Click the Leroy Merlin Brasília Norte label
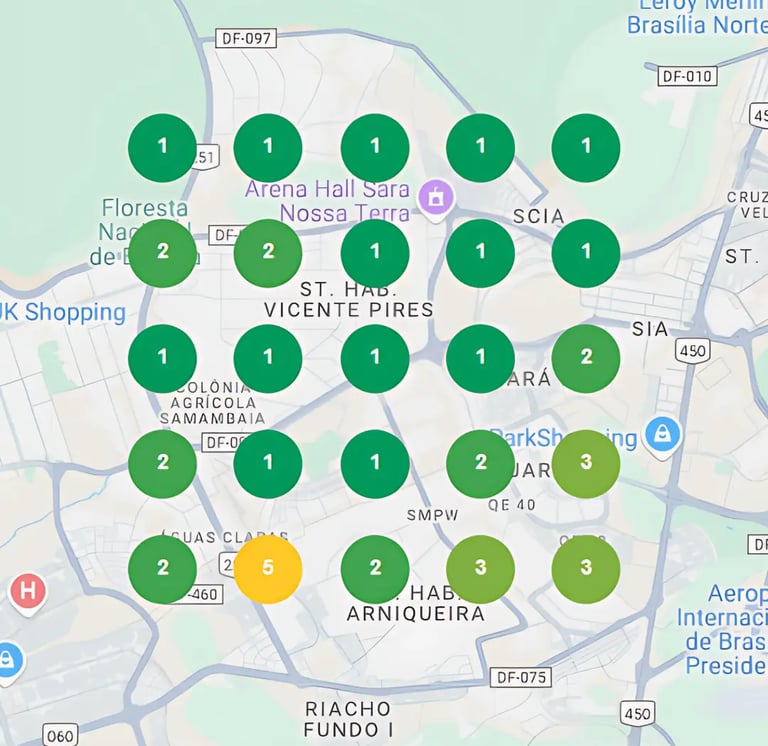This screenshot has width=768, height=746. pyautogui.click(x=697, y=17)
